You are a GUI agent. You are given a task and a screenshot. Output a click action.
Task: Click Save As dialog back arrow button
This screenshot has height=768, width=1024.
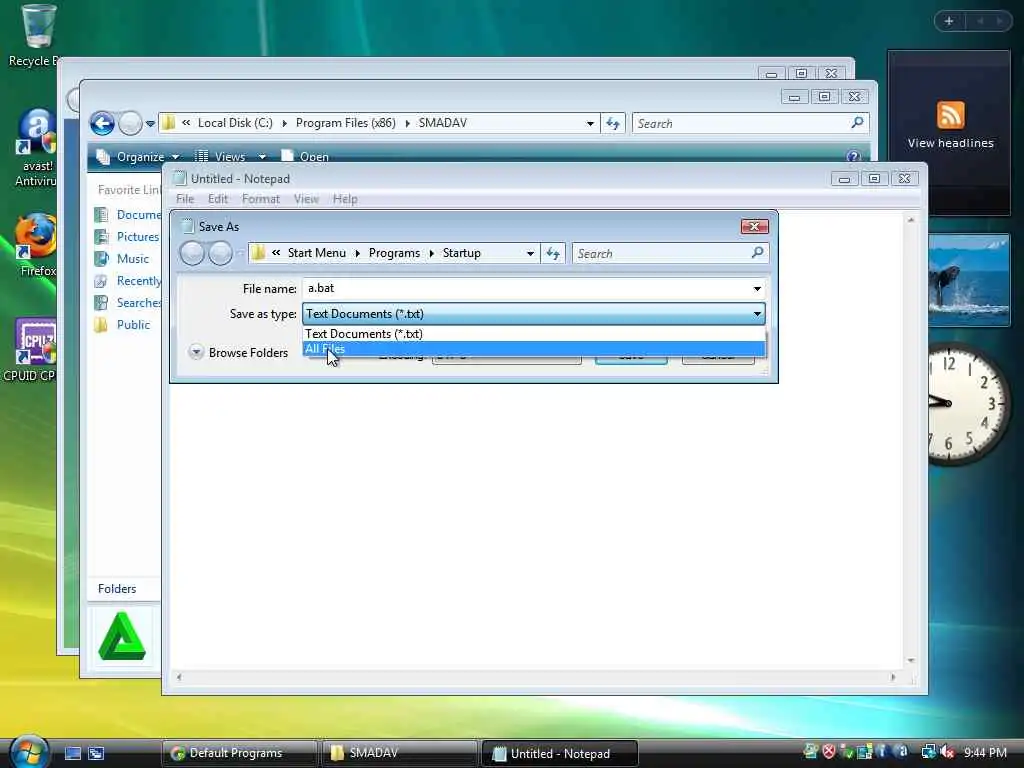tap(192, 253)
